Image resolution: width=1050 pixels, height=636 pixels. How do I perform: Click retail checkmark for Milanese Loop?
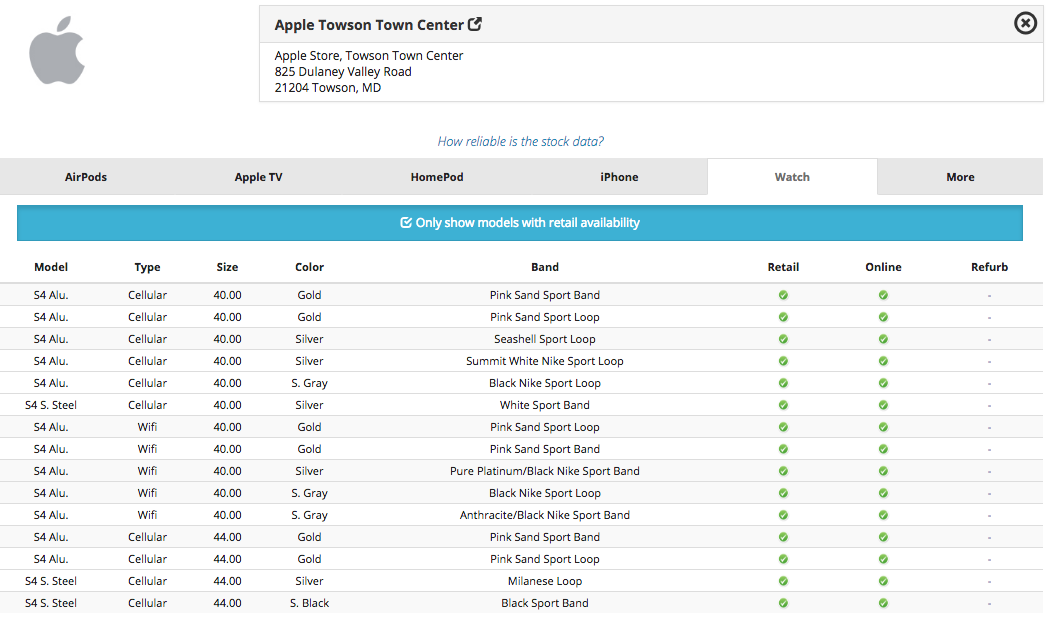(783, 581)
